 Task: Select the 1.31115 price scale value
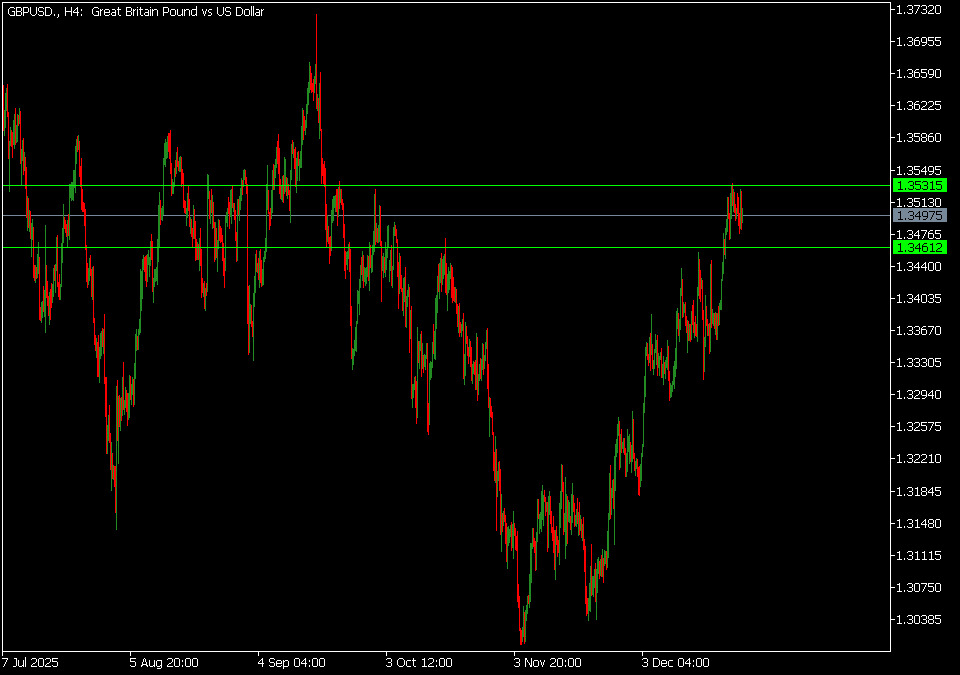[920, 555]
